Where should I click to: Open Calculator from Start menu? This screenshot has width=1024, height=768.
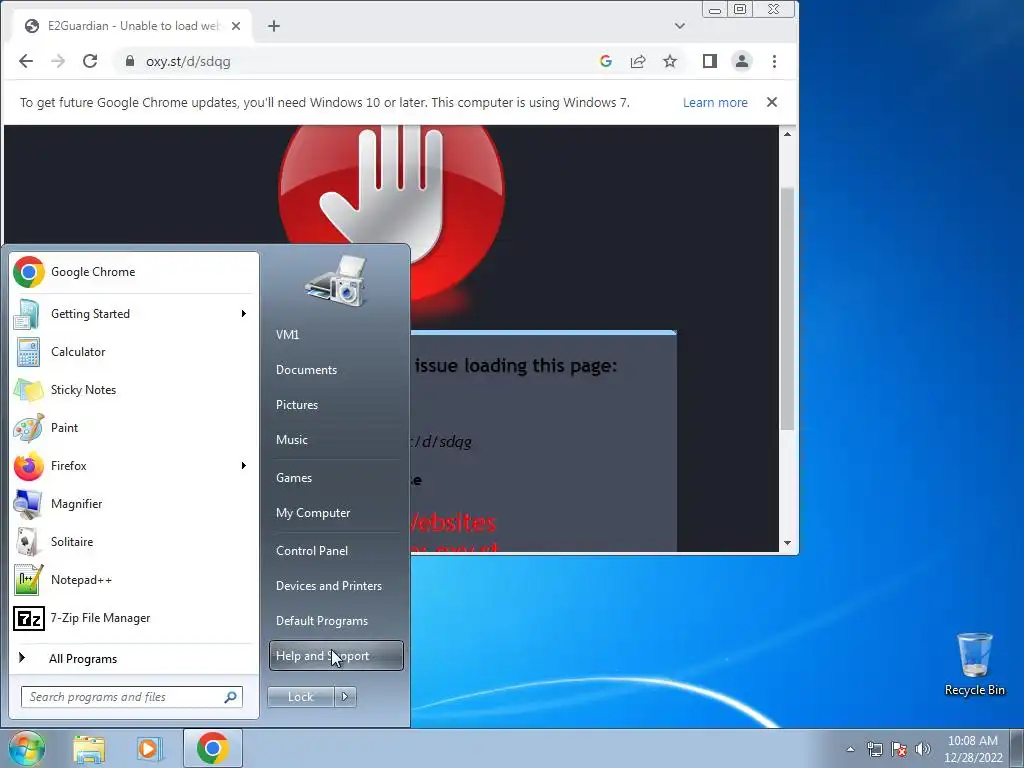134,351
